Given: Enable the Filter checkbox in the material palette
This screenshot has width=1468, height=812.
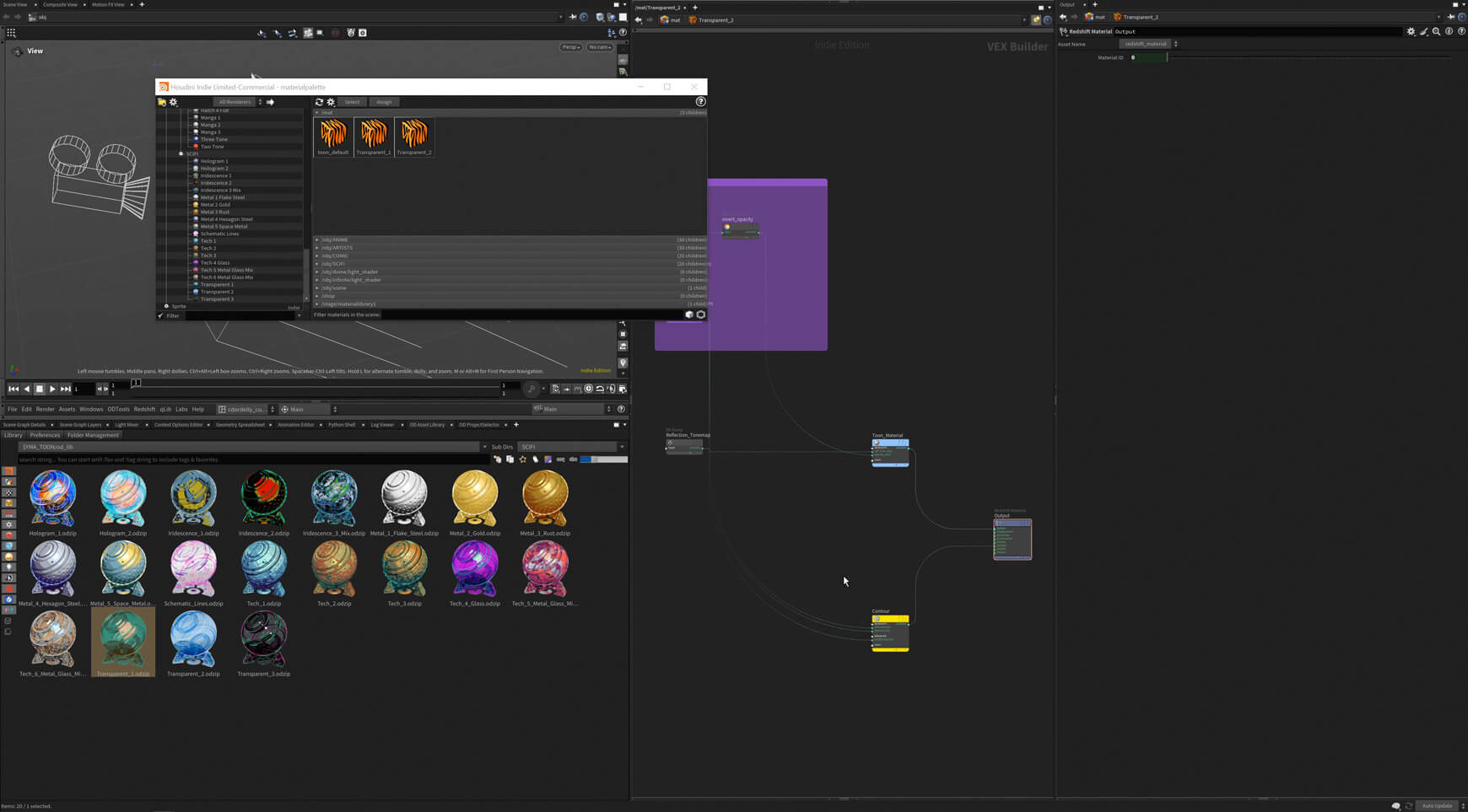Looking at the screenshot, I should [160, 315].
